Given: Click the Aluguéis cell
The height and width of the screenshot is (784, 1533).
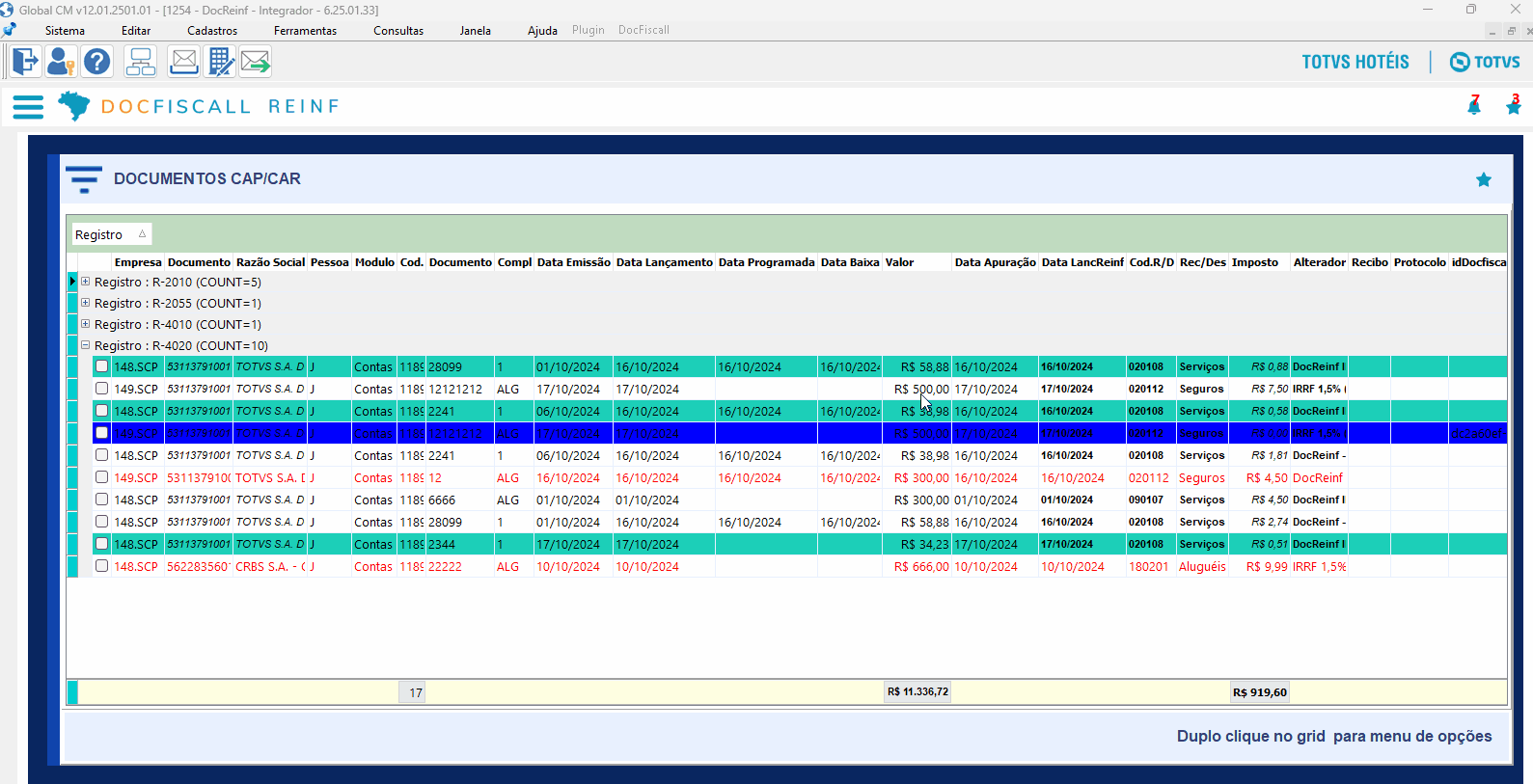Looking at the screenshot, I should pyautogui.click(x=1203, y=566).
